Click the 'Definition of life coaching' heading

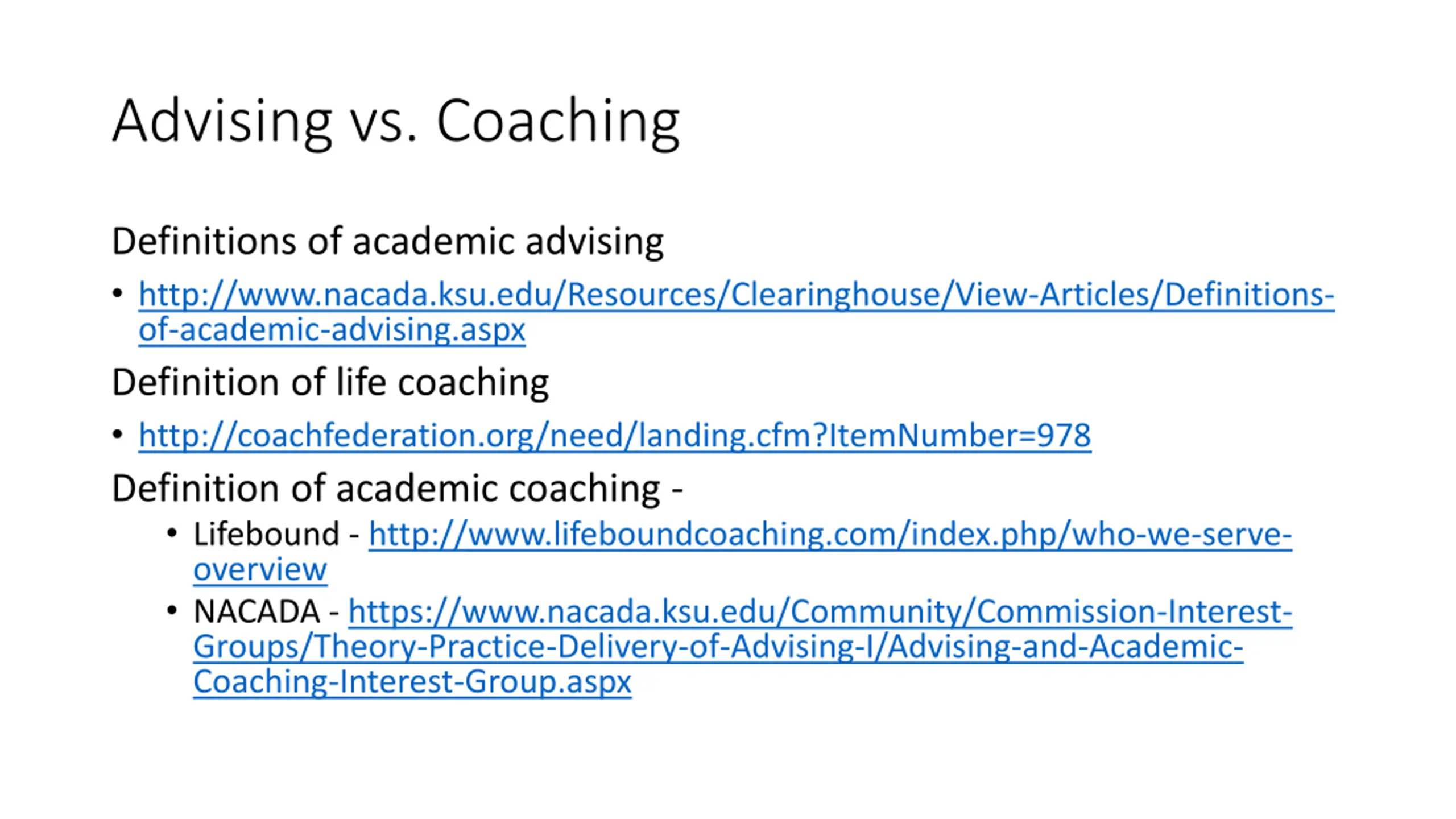[x=330, y=382]
